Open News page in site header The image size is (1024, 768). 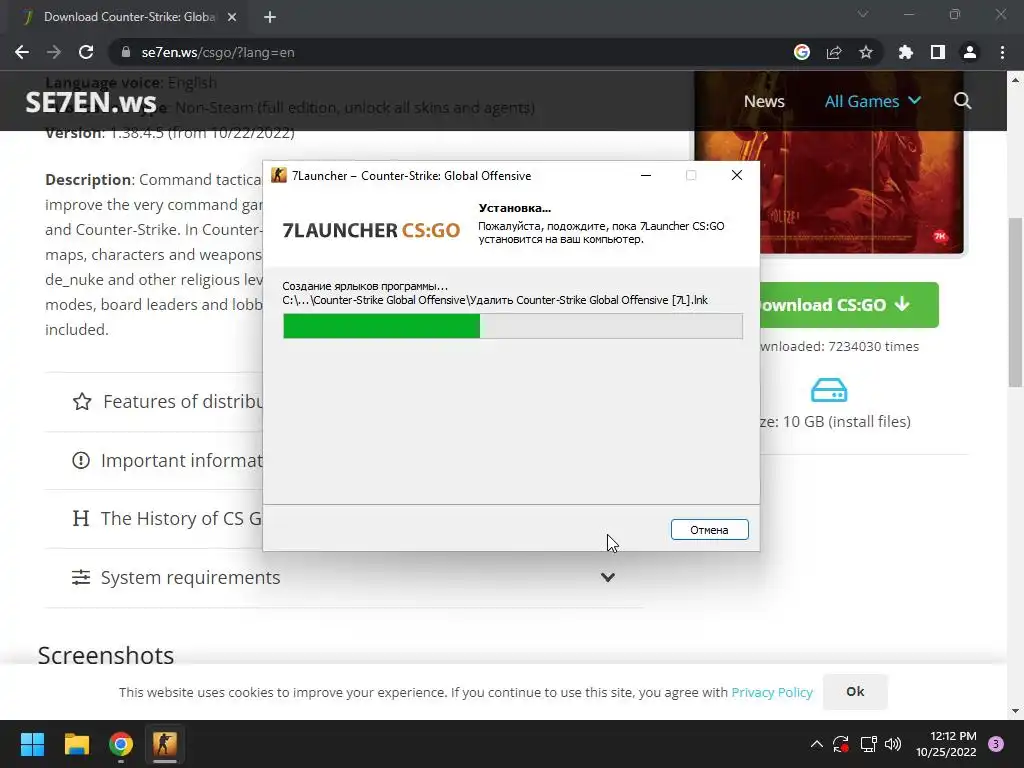click(x=764, y=101)
